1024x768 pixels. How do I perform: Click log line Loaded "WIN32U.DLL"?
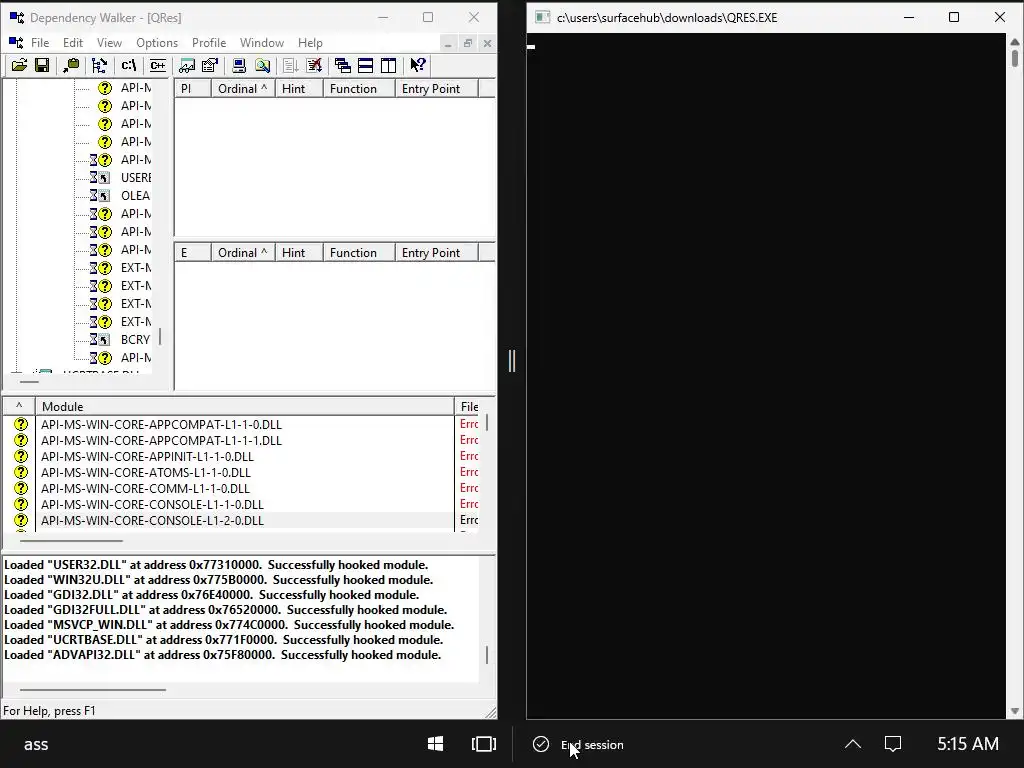tap(219, 580)
